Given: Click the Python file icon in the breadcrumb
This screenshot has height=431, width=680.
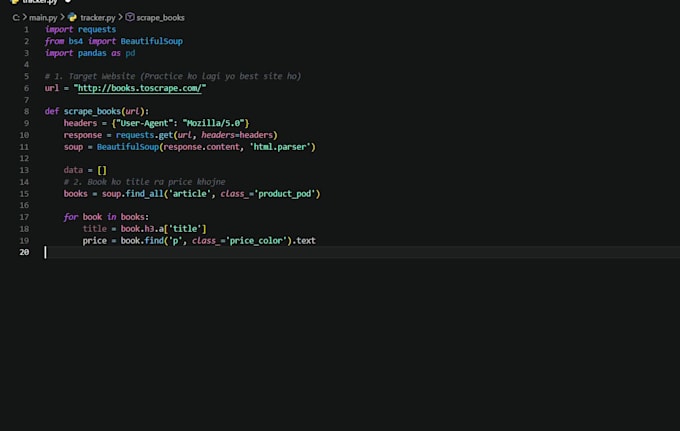Looking at the screenshot, I should click(x=72, y=17).
